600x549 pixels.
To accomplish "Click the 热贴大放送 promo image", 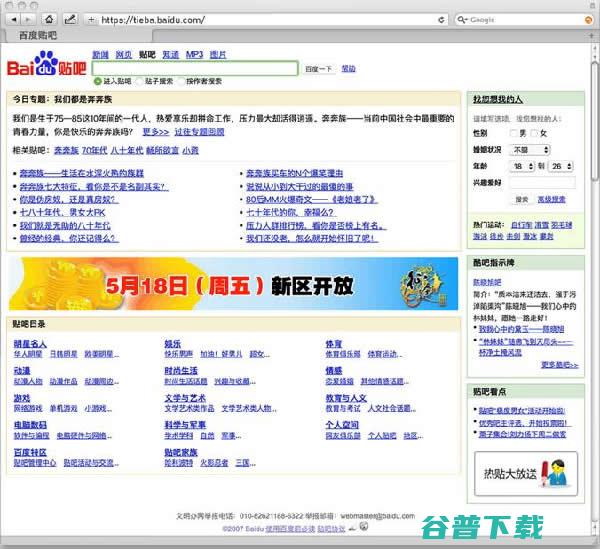I will point(526,474).
